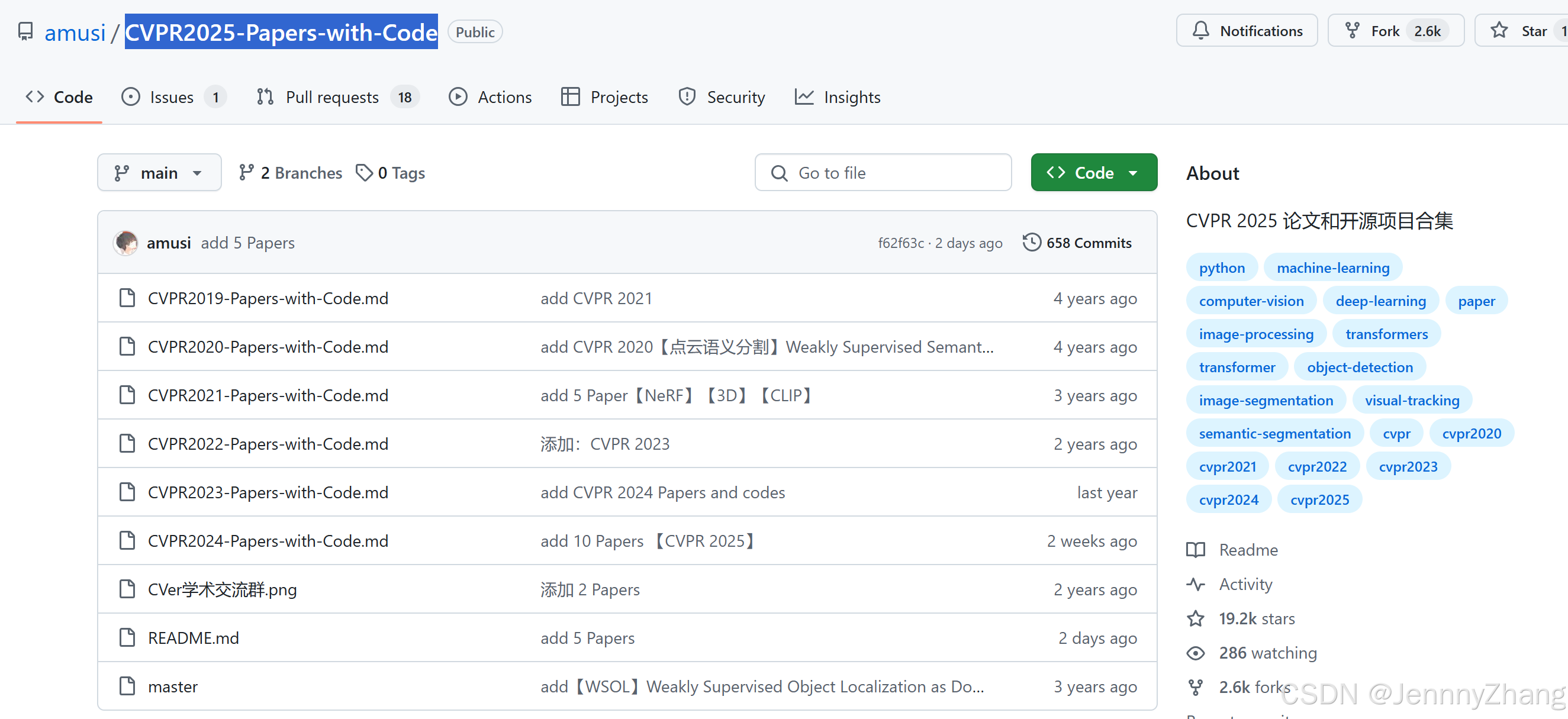Image resolution: width=1568 pixels, height=719 pixels.
Task: Click the Star icon
Action: (1499, 31)
